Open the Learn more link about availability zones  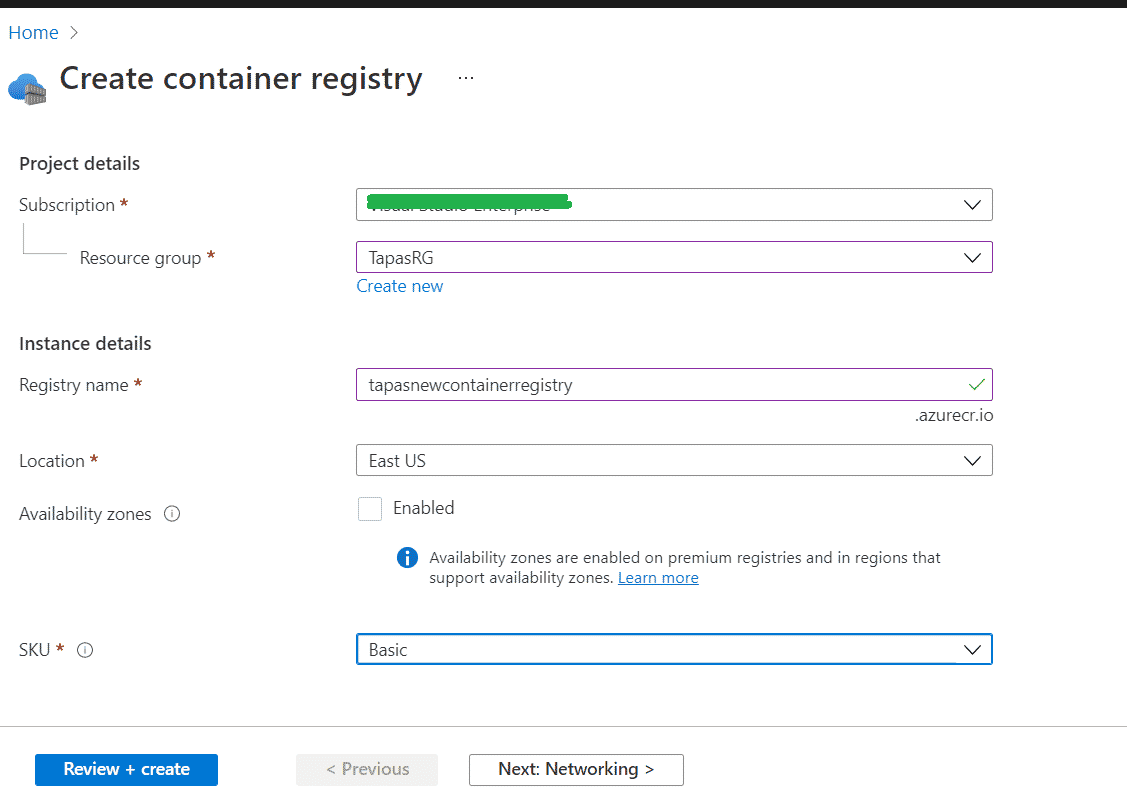click(x=658, y=577)
